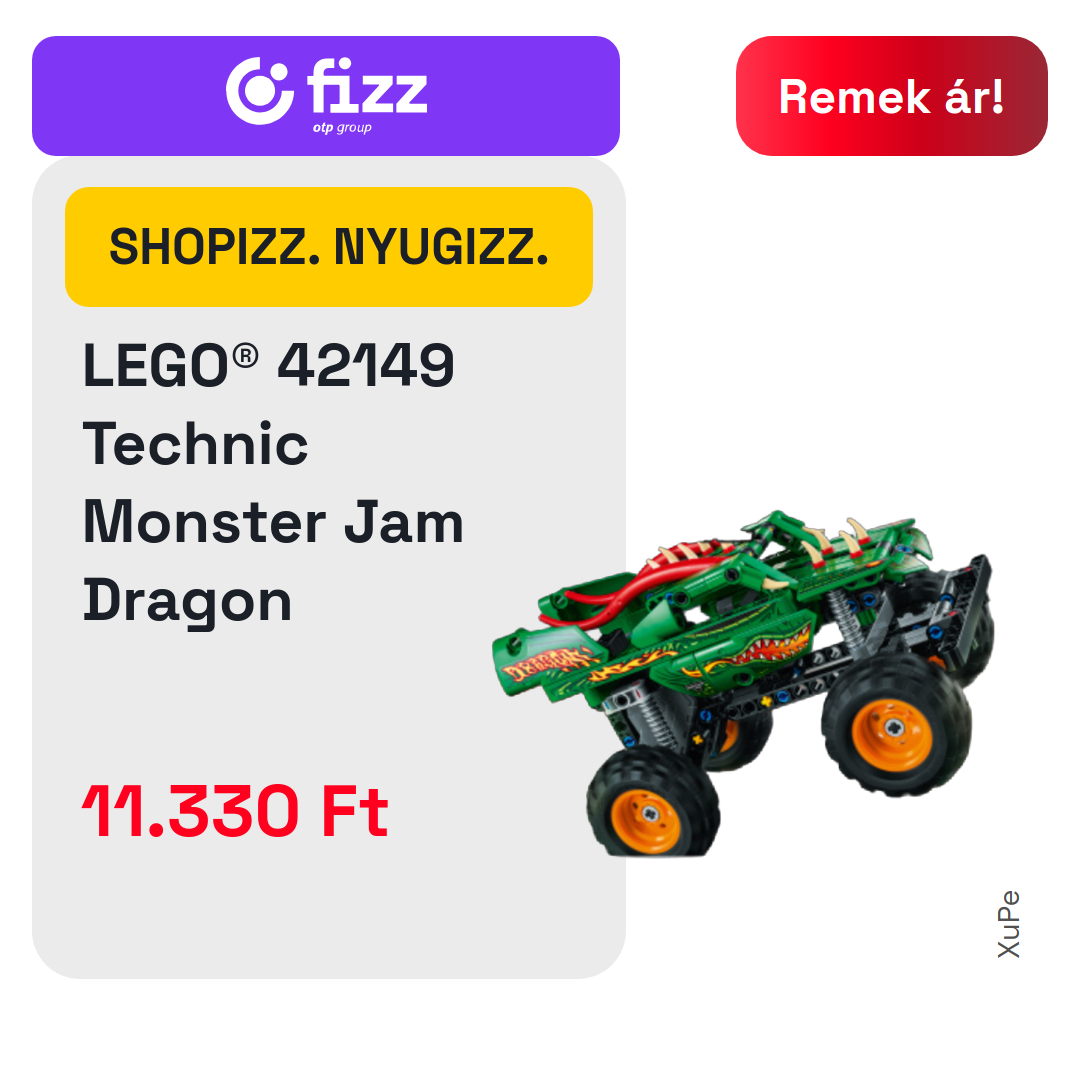1080x1080 pixels.
Task: Click the otp group label
Action: pyautogui.click(x=342, y=128)
